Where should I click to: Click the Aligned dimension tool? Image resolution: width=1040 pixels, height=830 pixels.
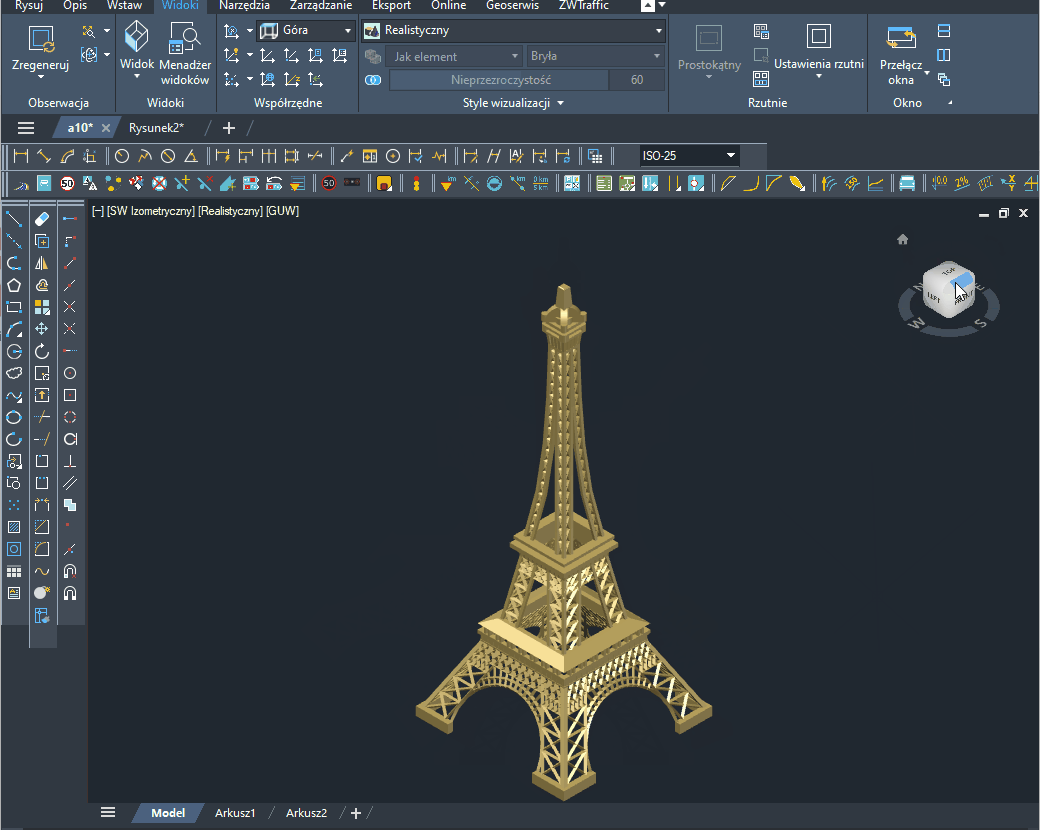click(x=44, y=156)
